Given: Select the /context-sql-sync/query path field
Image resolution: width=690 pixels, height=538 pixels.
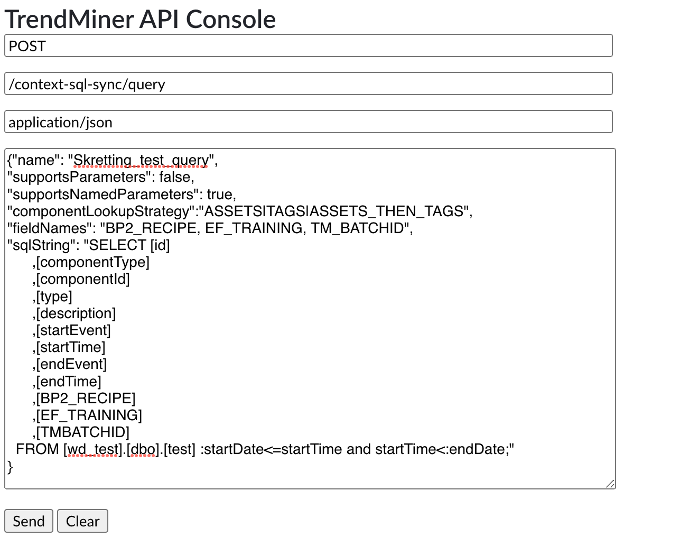Looking at the screenshot, I should tap(308, 84).
